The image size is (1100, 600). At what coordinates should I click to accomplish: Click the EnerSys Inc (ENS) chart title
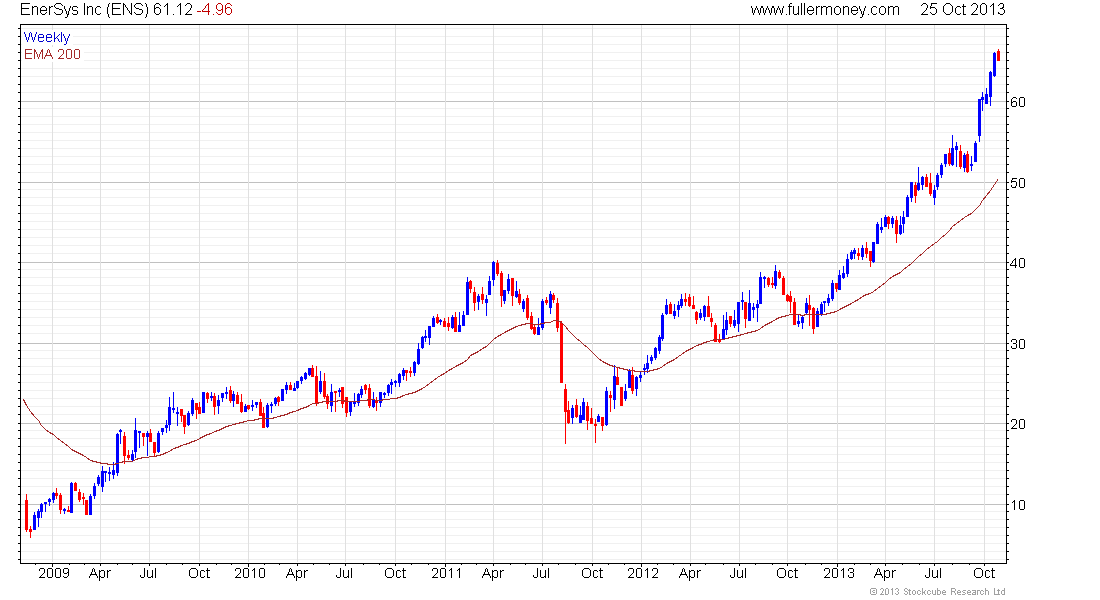[x=84, y=10]
